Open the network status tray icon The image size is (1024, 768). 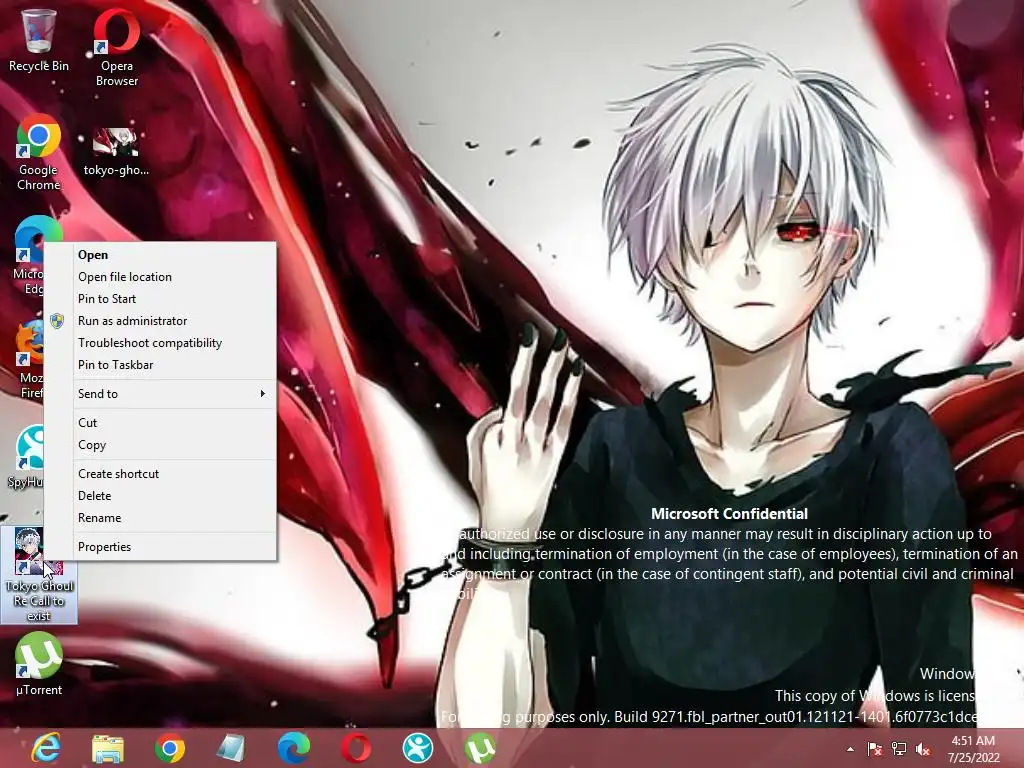899,749
